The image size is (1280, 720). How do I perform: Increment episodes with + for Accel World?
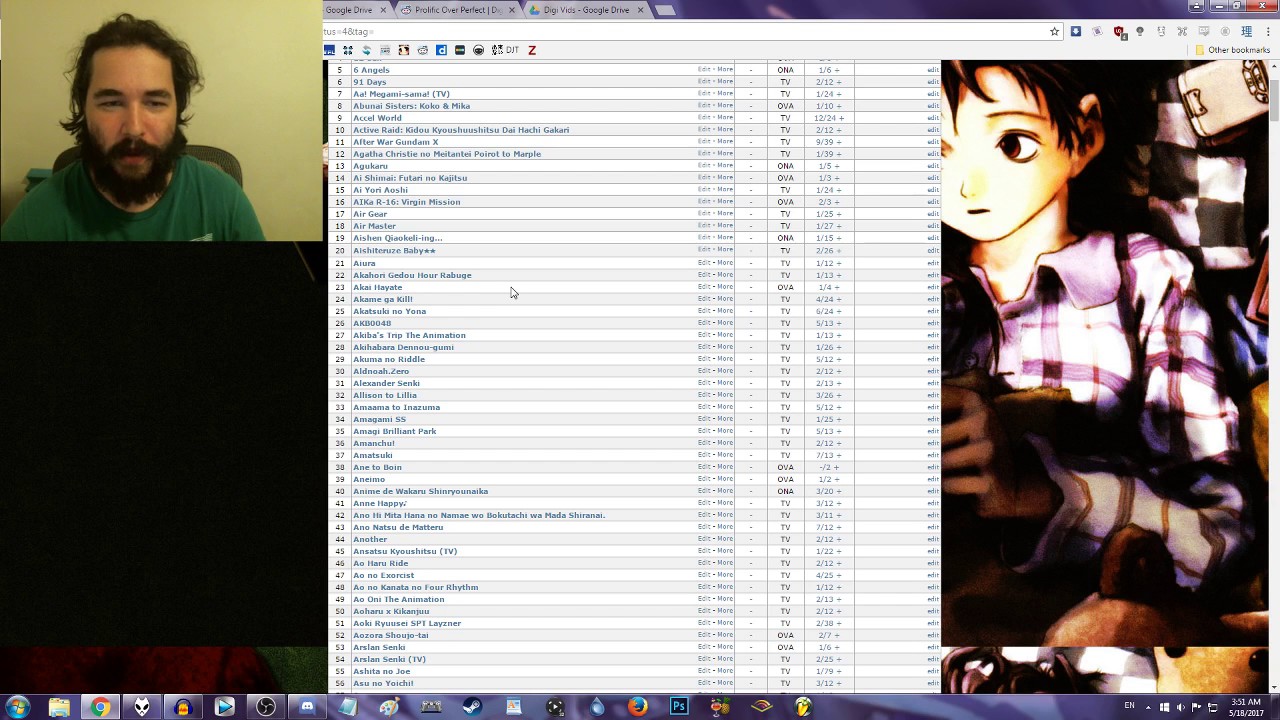pyautogui.click(x=842, y=118)
